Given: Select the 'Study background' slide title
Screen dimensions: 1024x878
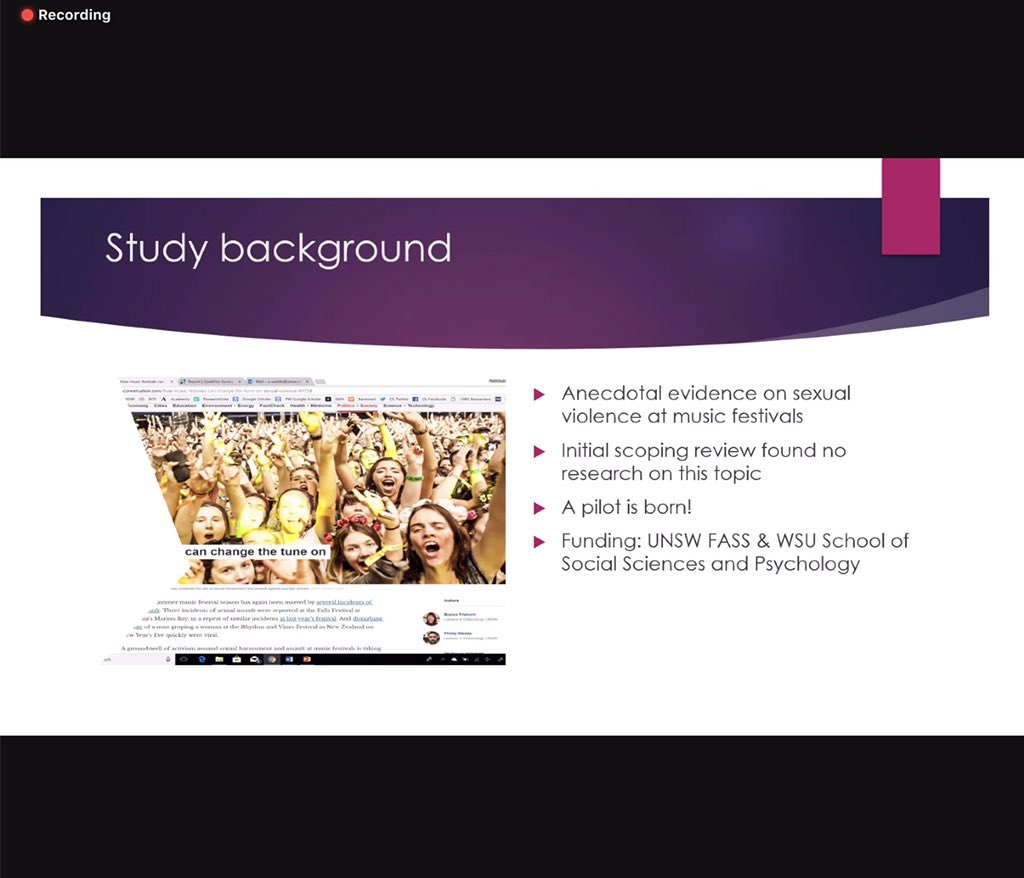Looking at the screenshot, I should pos(278,248).
